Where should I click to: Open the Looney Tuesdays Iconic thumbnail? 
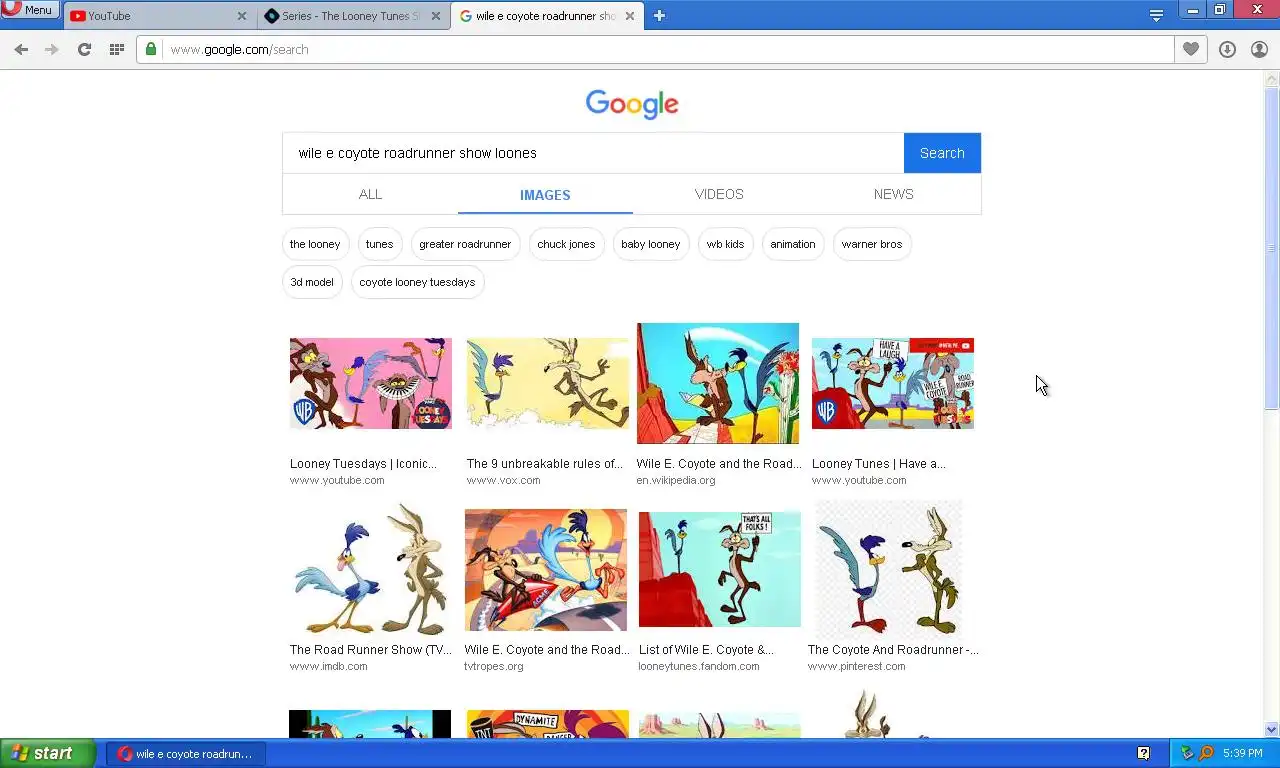[x=371, y=383]
